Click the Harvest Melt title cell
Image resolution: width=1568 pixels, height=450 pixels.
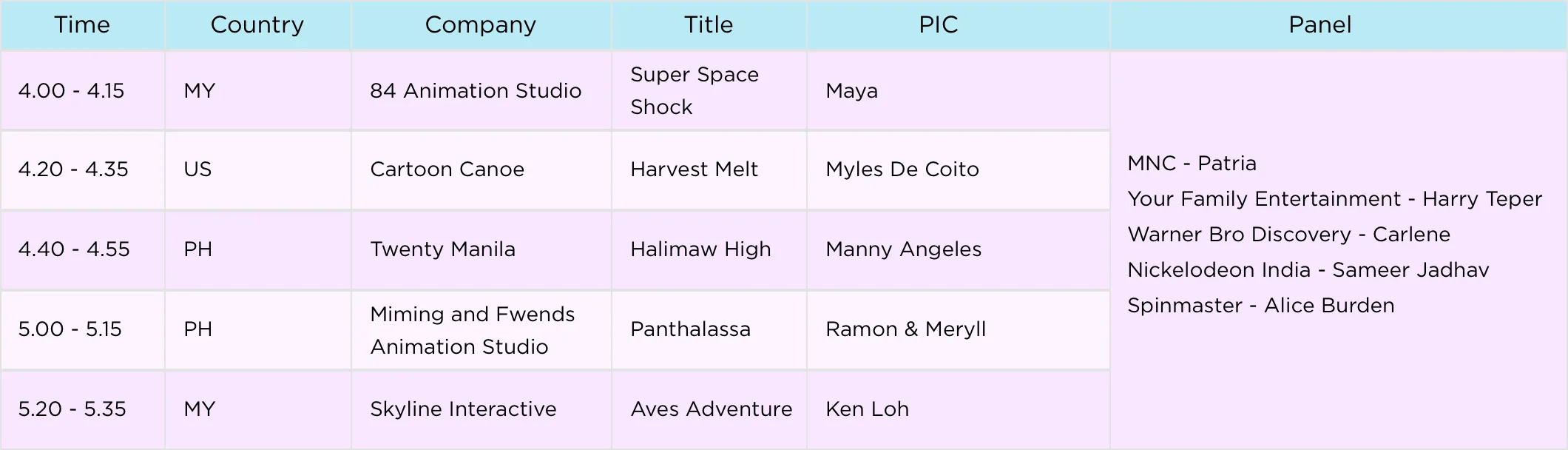[x=694, y=169]
